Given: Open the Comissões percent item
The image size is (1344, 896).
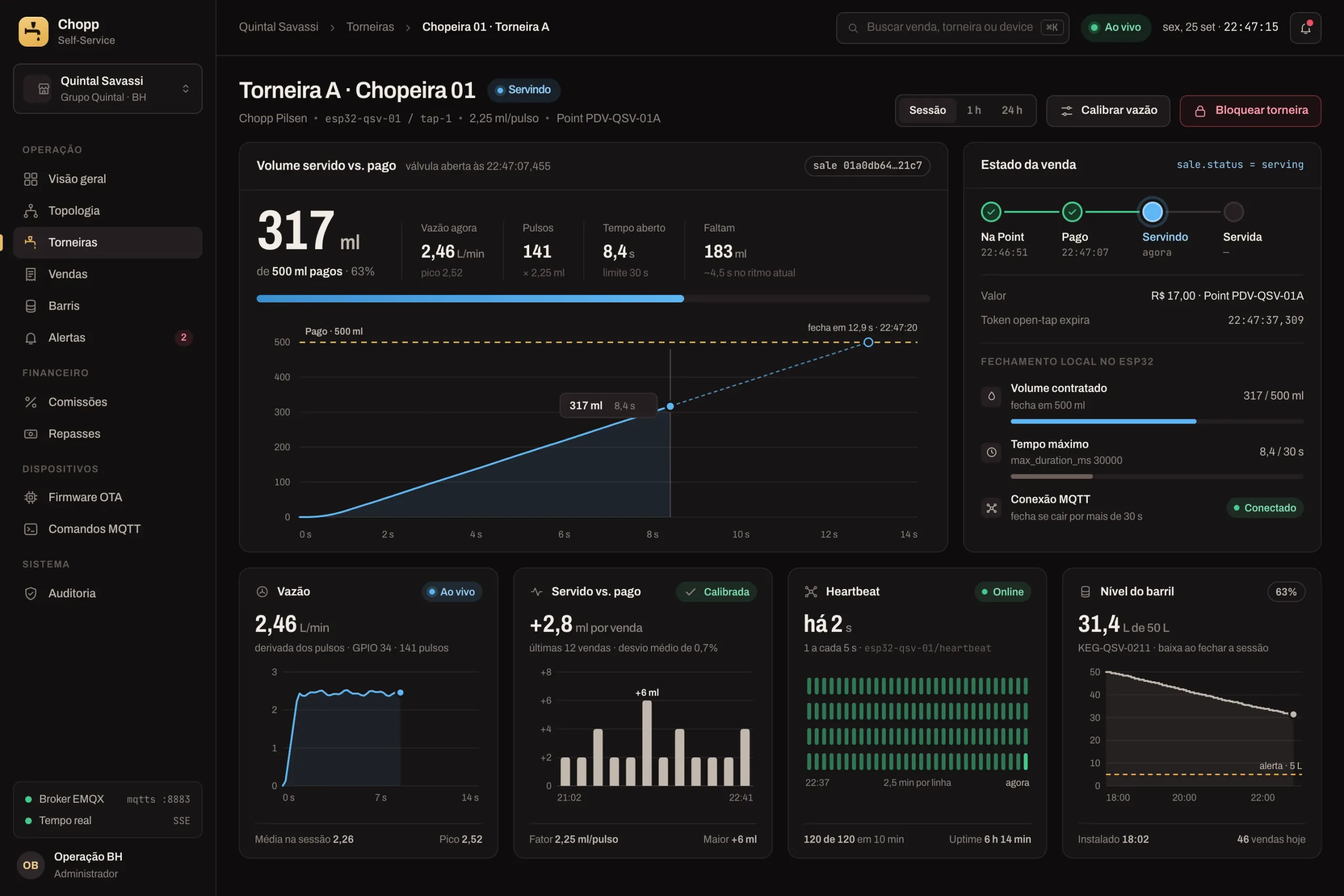Looking at the screenshot, I should (x=108, y=402).
